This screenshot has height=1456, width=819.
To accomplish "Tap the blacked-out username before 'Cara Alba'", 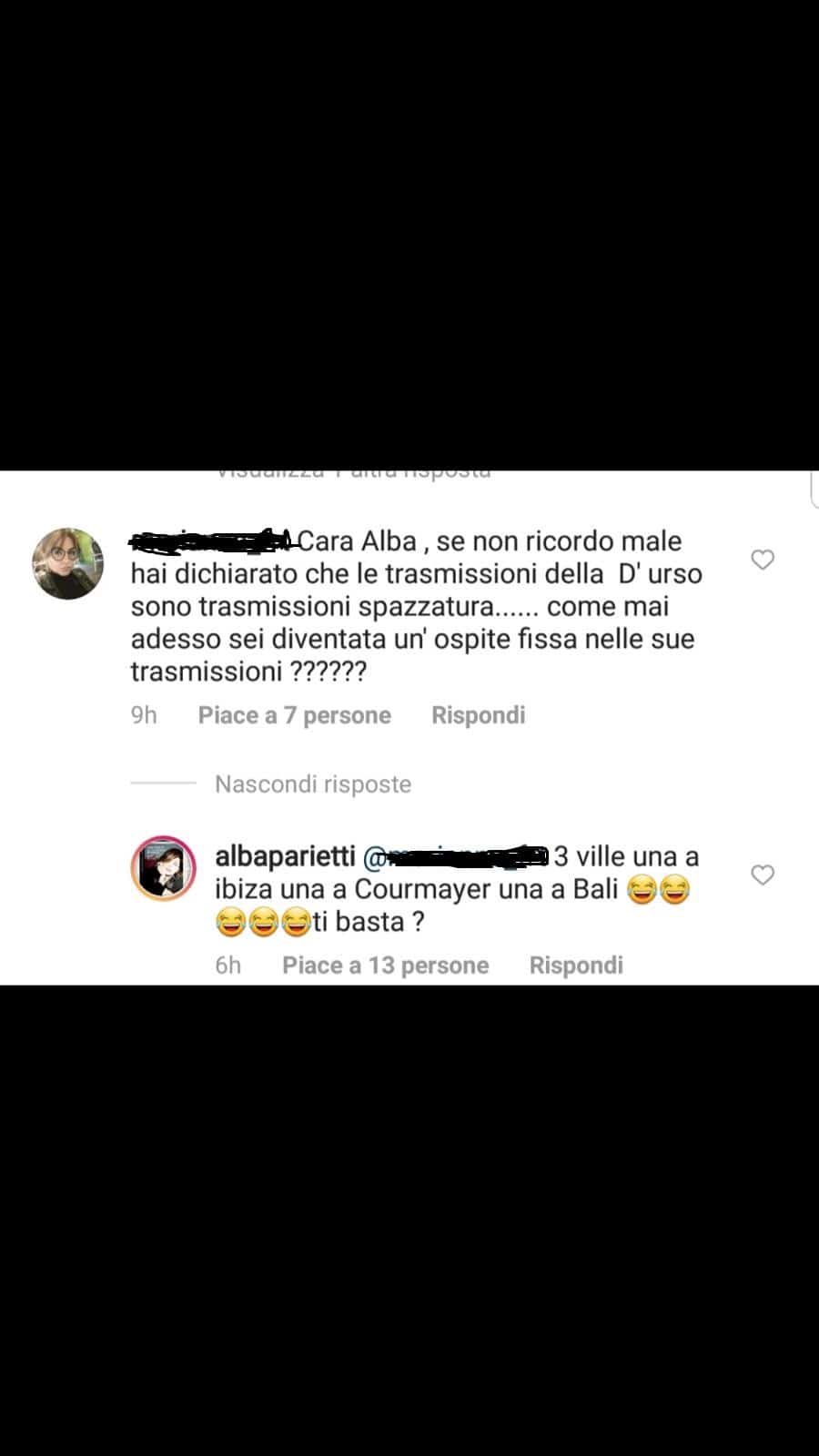I will click(x=212, y=542).
